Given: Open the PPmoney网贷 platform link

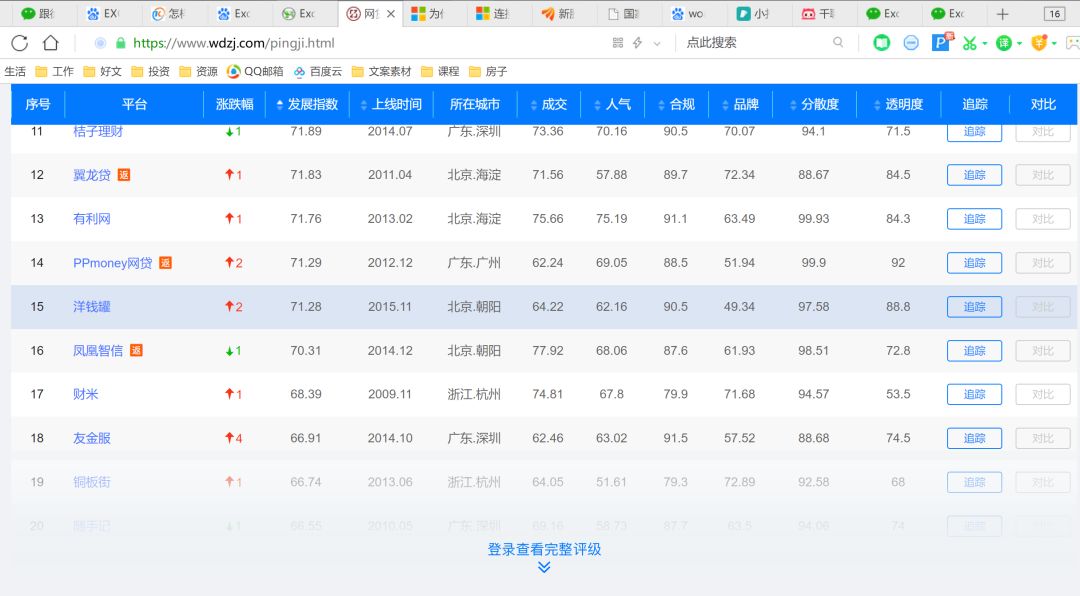Looking at the screenshot, I should click(x=112, y=263).
